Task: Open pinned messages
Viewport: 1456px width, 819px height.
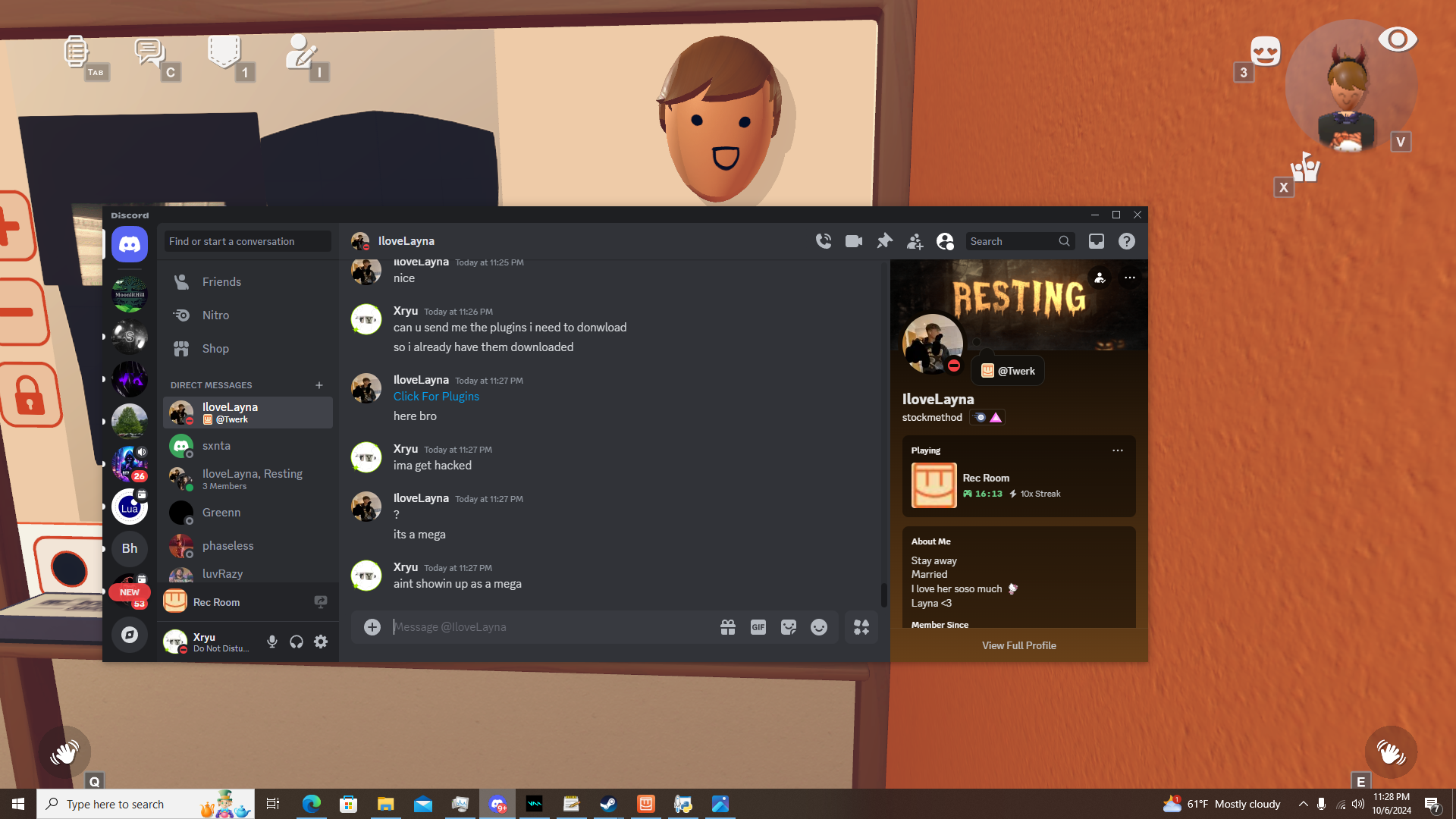Action: 884,241
